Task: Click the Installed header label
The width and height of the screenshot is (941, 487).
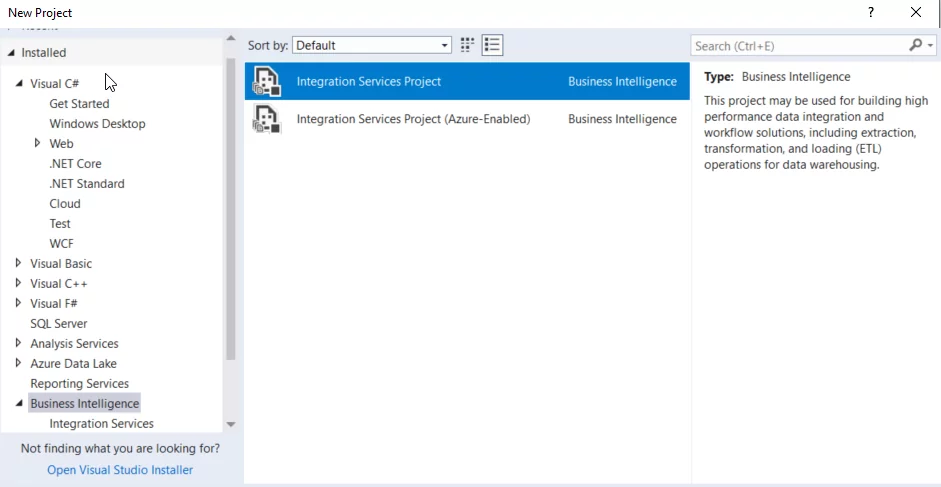Action: [44, 53]
